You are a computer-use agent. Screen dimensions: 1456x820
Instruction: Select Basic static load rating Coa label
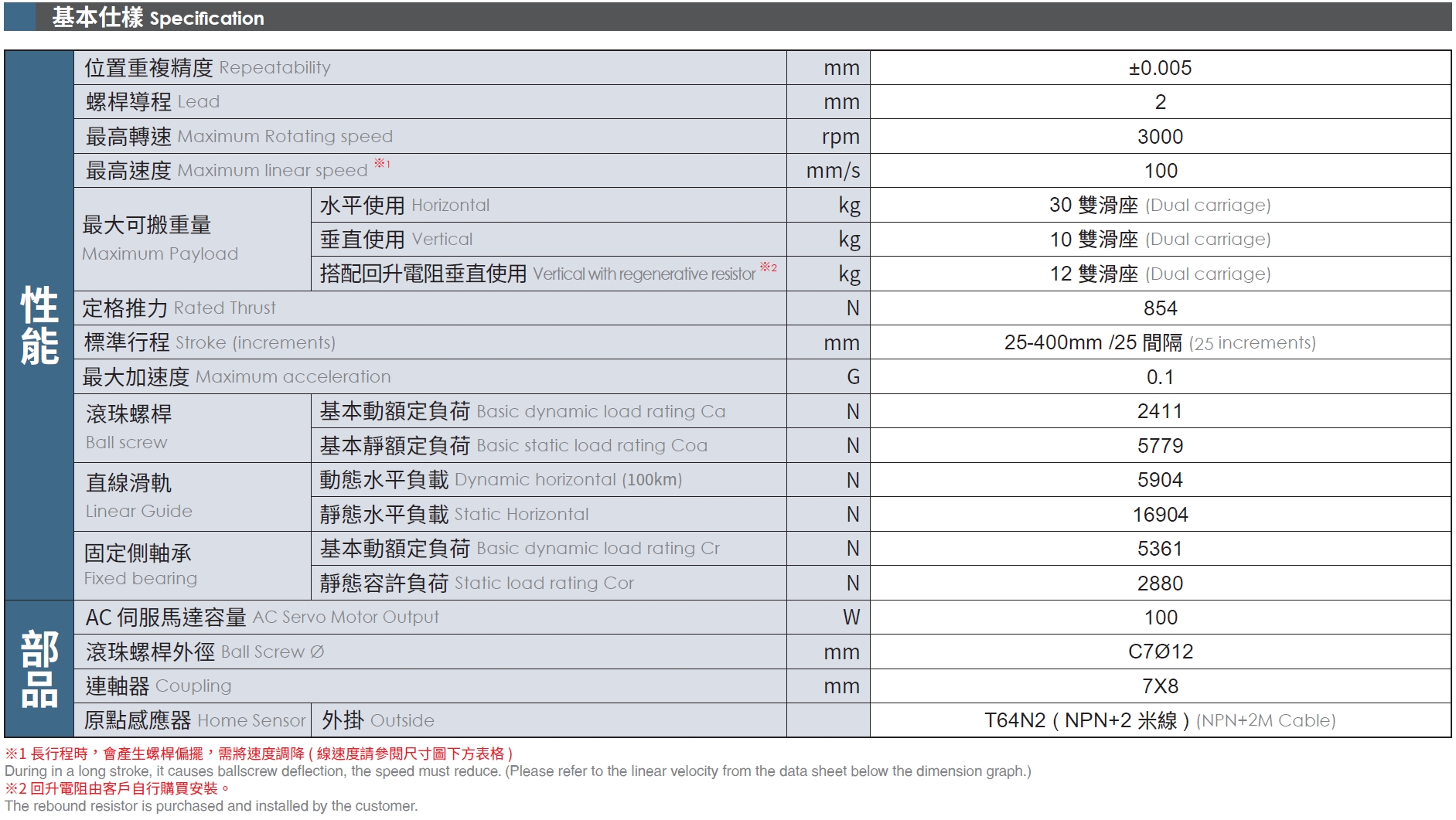[513, 446]
